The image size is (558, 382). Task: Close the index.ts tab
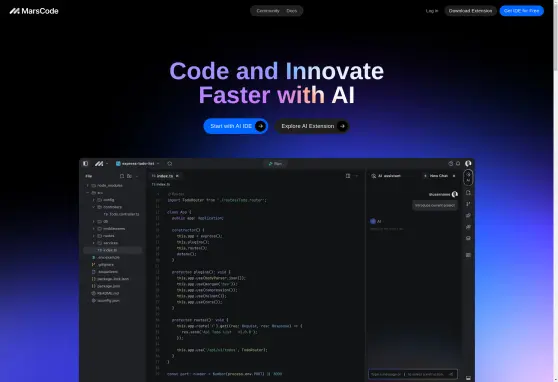(x=177, y=176)
